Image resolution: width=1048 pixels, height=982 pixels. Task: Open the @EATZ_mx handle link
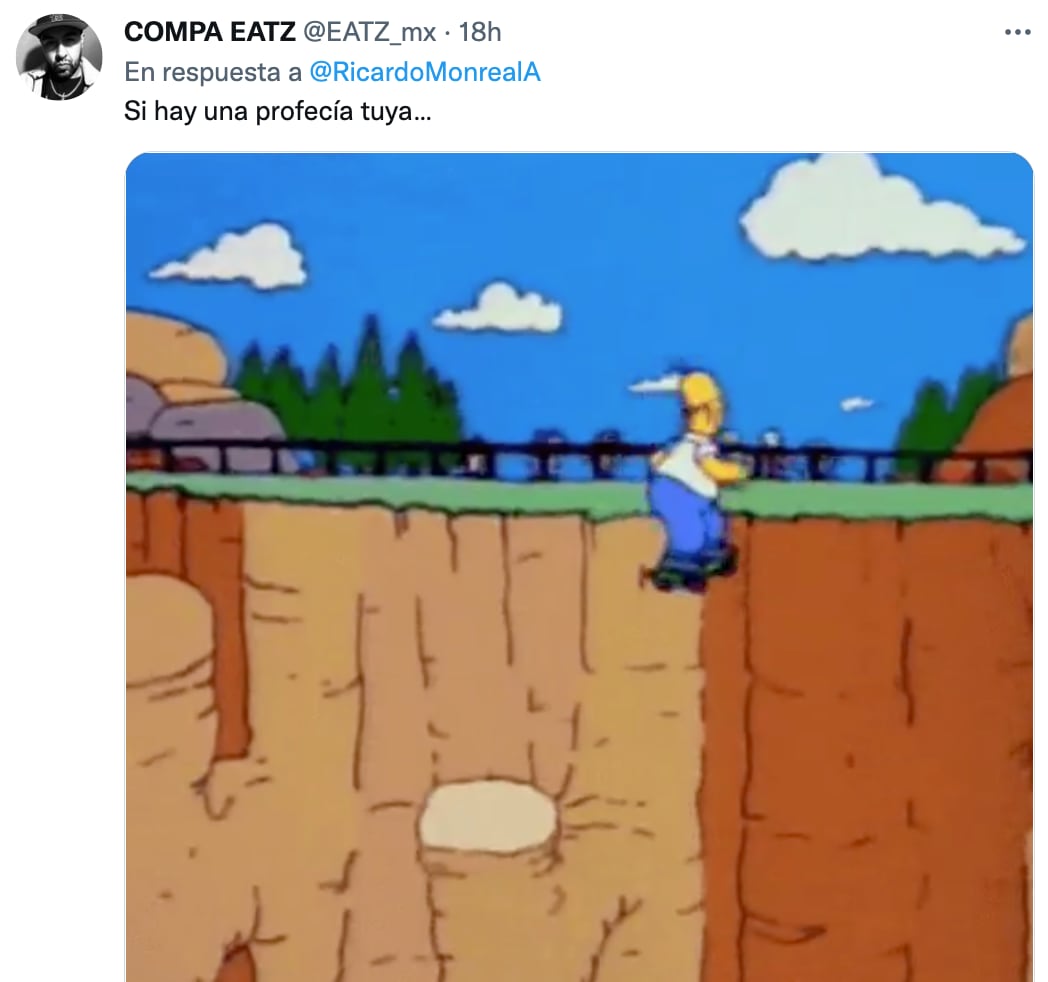click(x=370, y=32)
